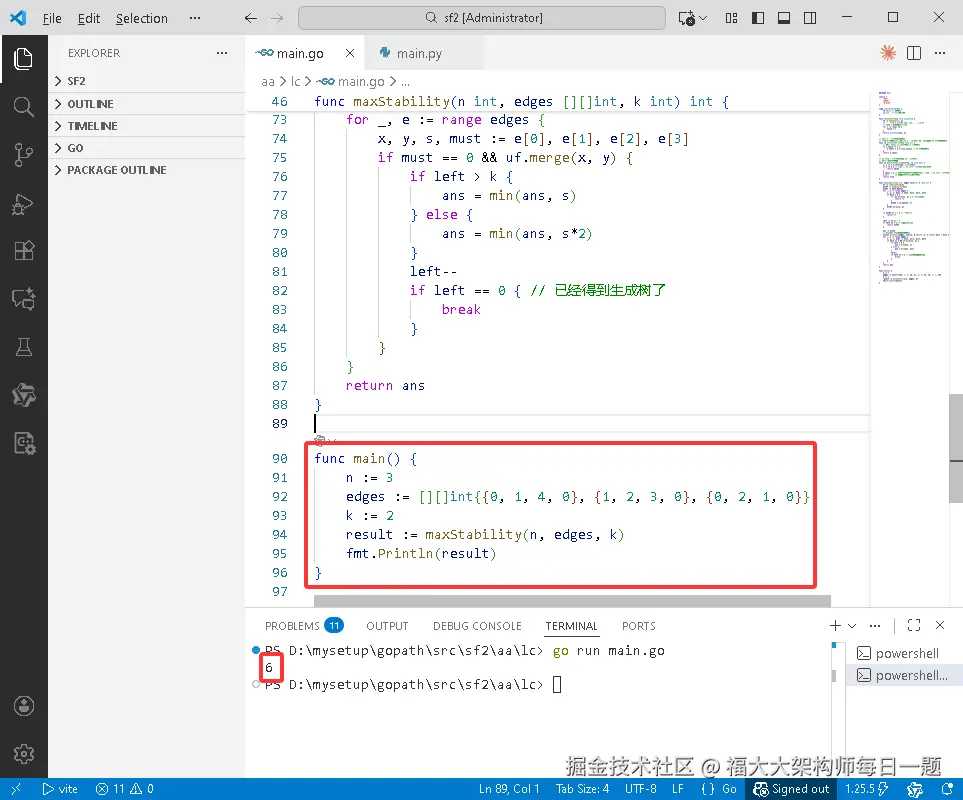The image size is (963, 800).
Task: Switch to the DEBUG CONSOLE tab
Action: coord(477,626)
